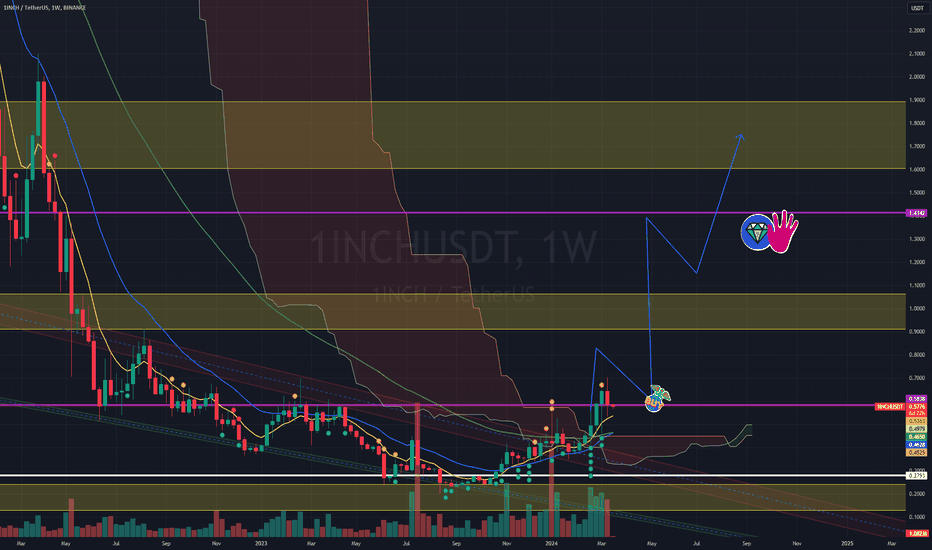The width and height of the screenshot is (932, 550).
Task: Click the 0.2000 price axis tick
Action: (x=917, y=494)
